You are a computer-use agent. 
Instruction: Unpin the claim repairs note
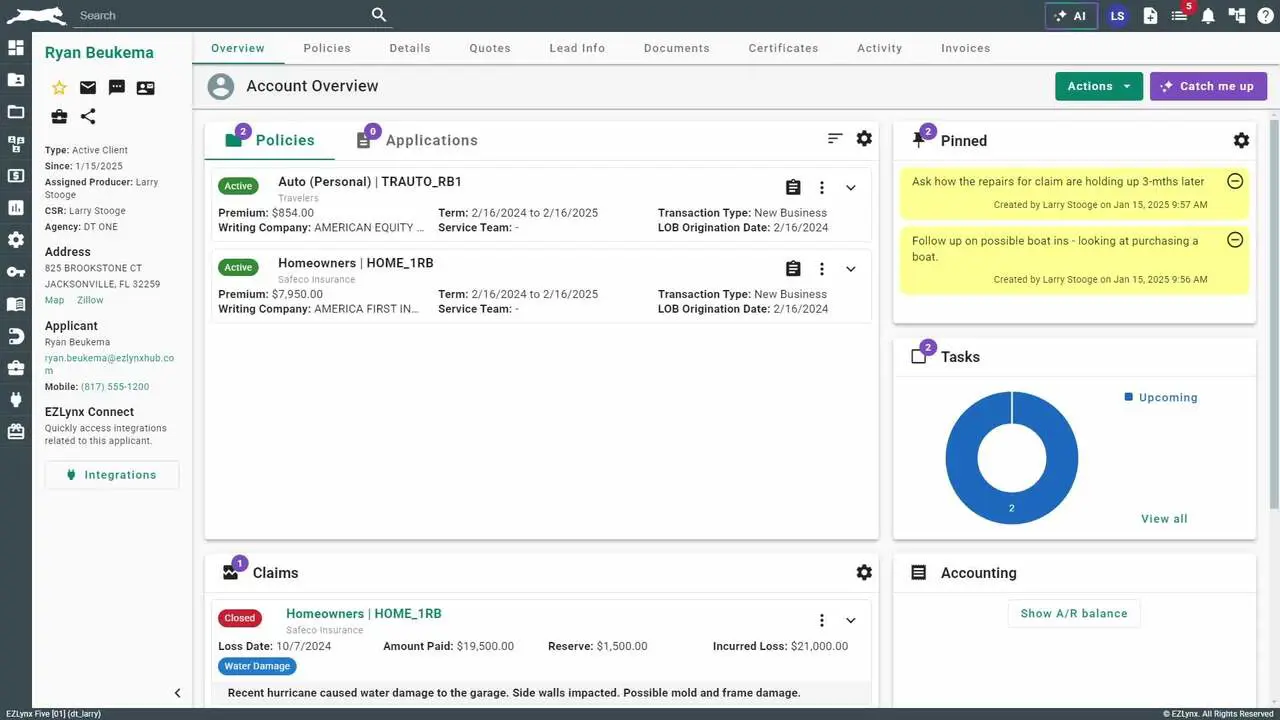click(1235, 181)
